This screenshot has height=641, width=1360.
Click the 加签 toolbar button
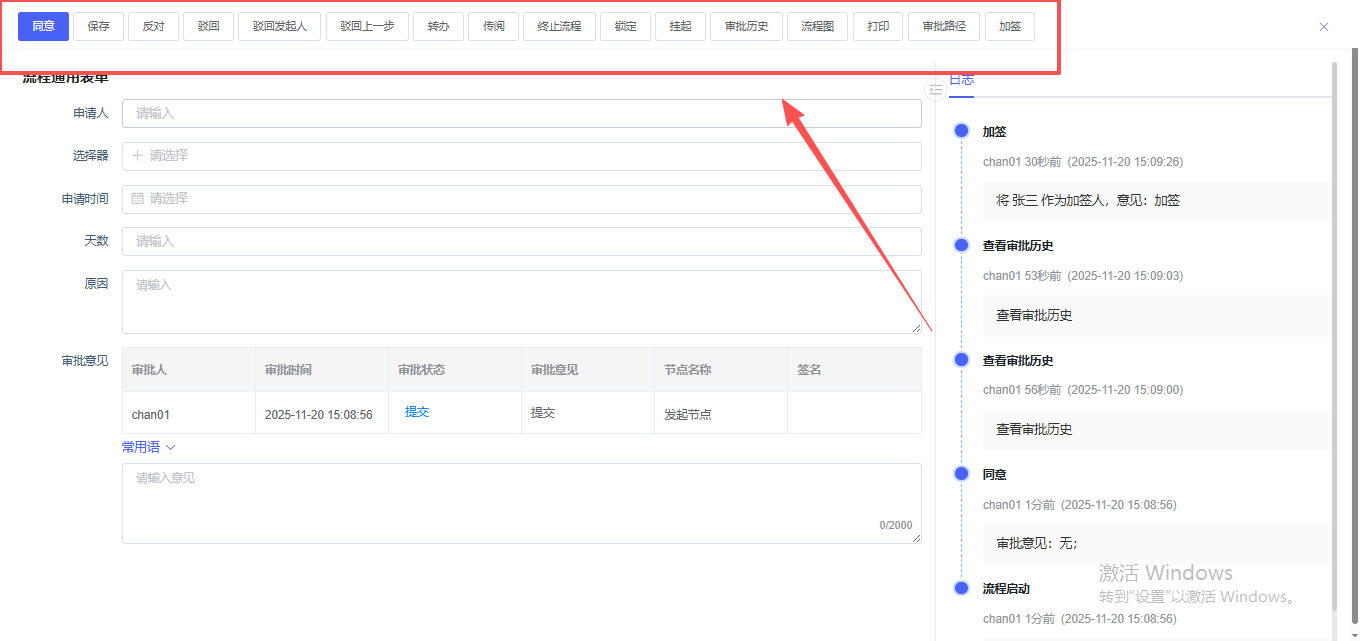[x=1009, y=26]
